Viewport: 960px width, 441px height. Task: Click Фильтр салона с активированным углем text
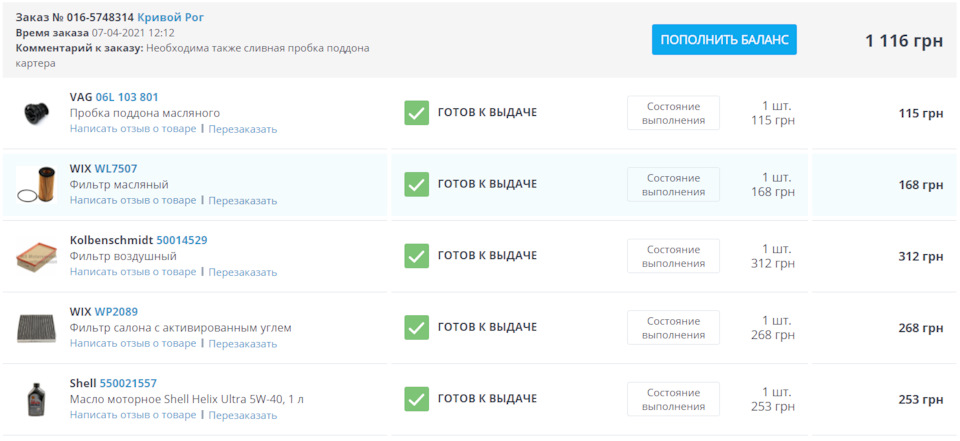click(x=181, y=328)
